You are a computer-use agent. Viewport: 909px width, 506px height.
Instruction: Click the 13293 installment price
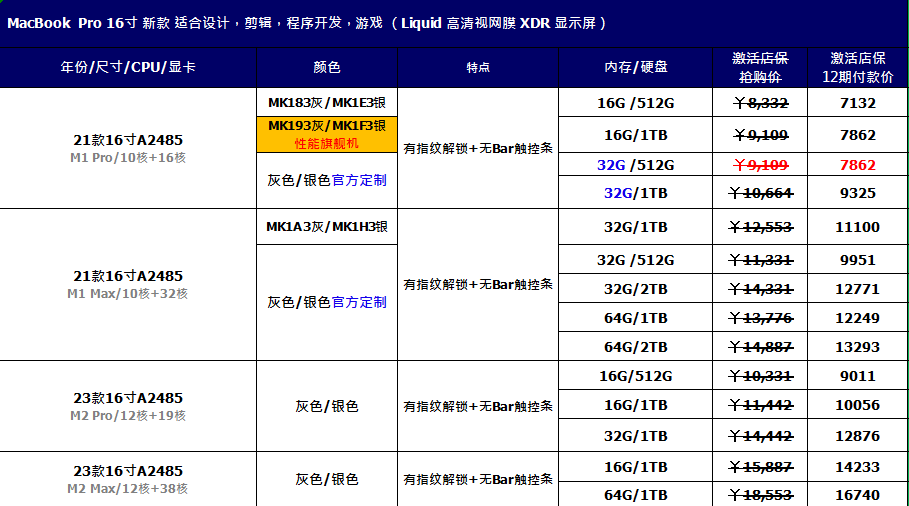click(858, 347)
